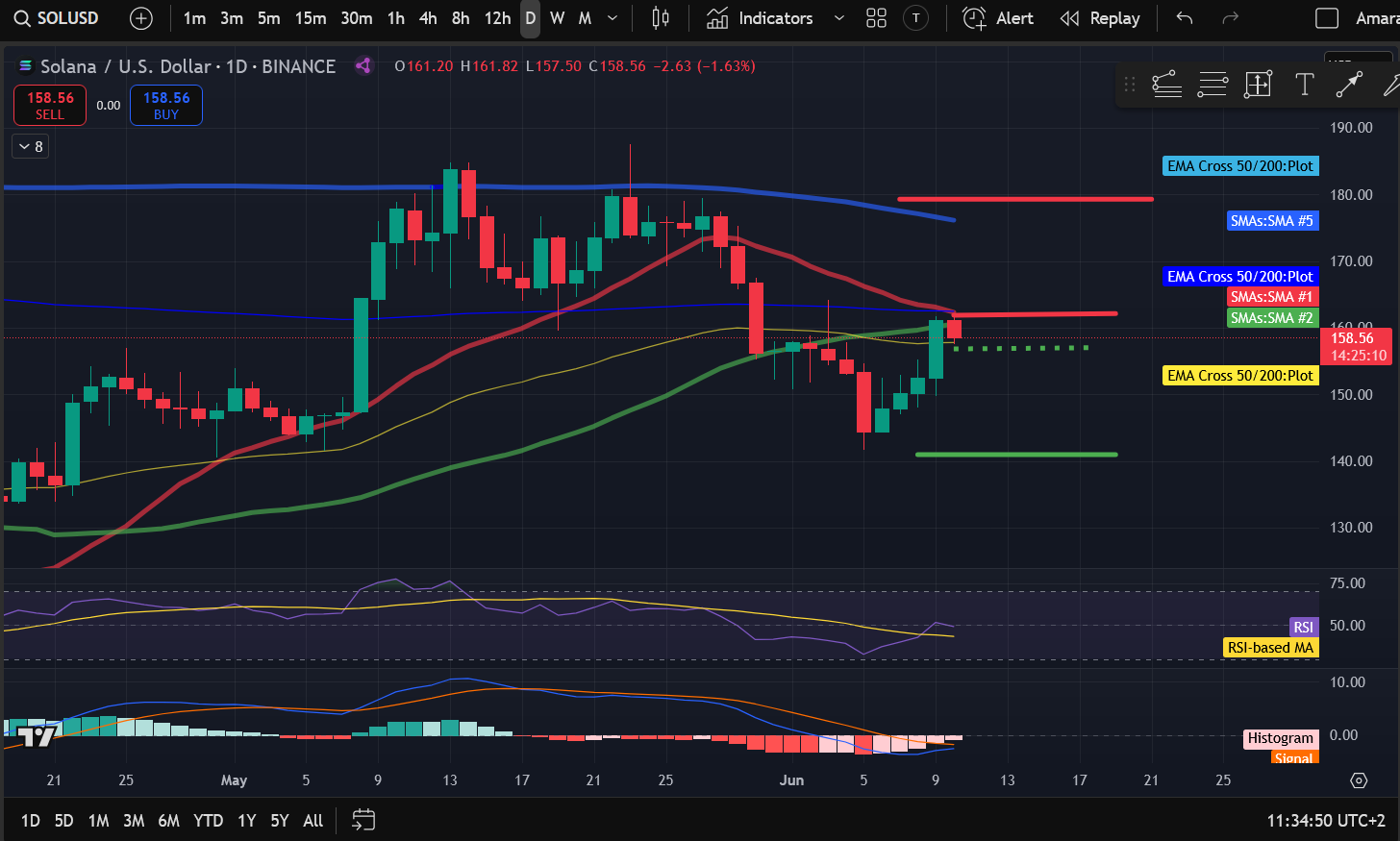Switch to the weekly W timeframe
The width and height of the screenshot is (1400, 841).
557,18
